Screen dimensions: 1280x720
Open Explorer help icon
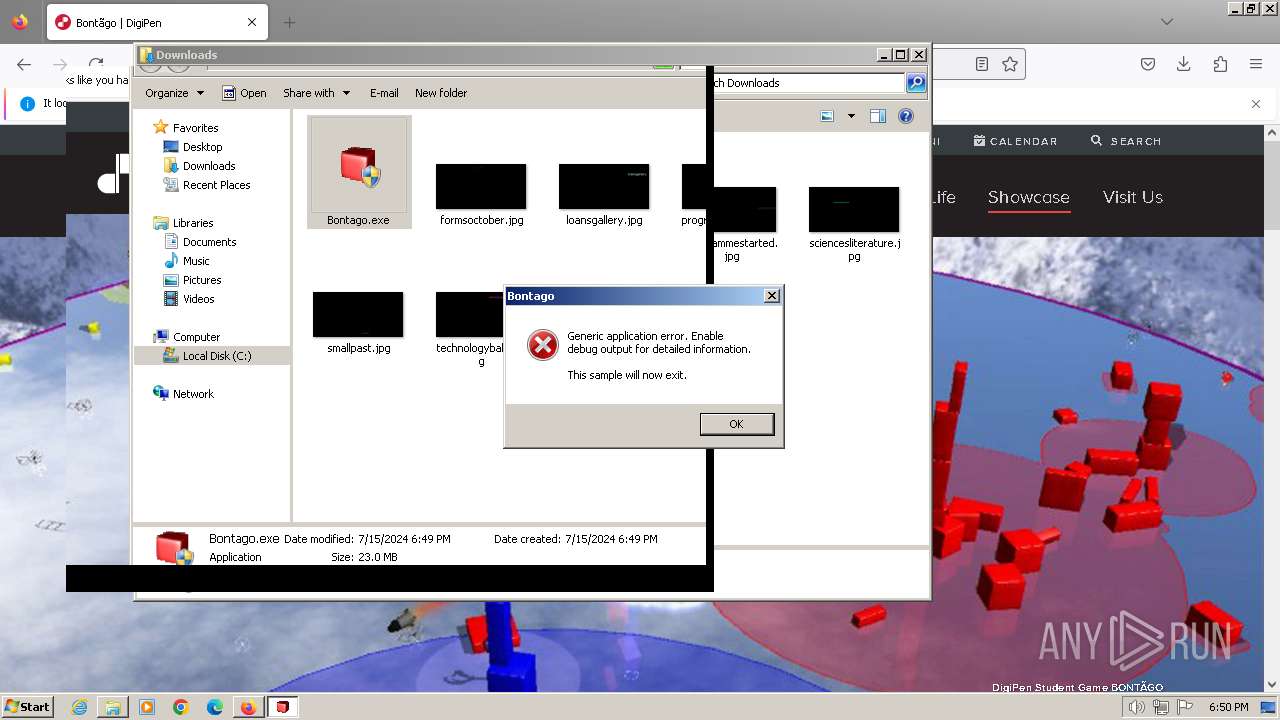pos(905,116)
